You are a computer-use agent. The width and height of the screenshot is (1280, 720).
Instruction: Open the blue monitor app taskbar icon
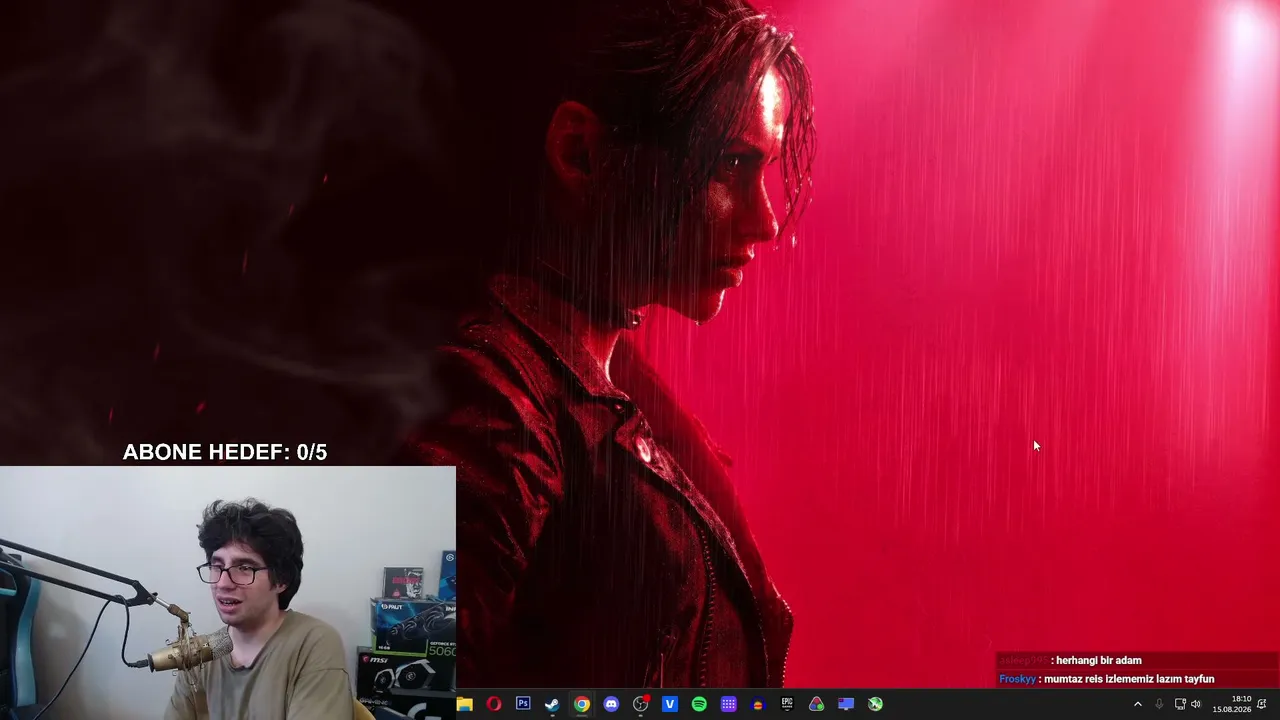846,704
